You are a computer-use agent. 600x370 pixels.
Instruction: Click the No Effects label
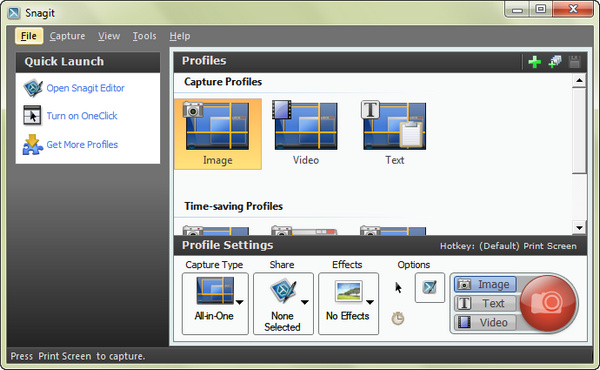pos(347,316)
